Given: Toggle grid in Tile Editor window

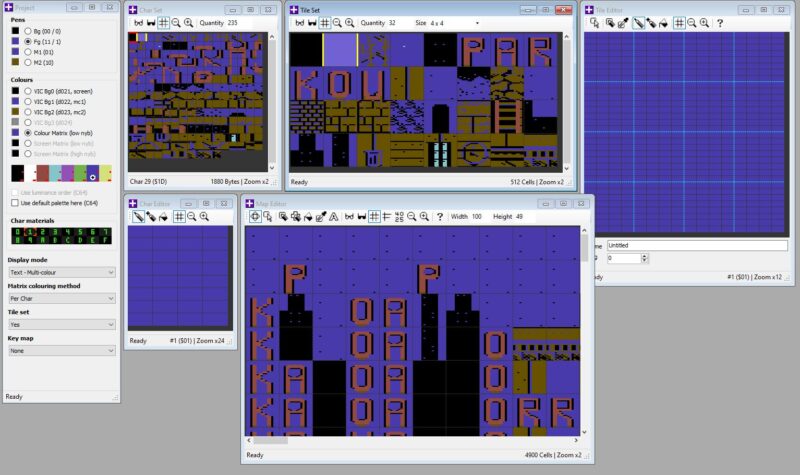Looking at the screenshot, I should click(679, 23).
